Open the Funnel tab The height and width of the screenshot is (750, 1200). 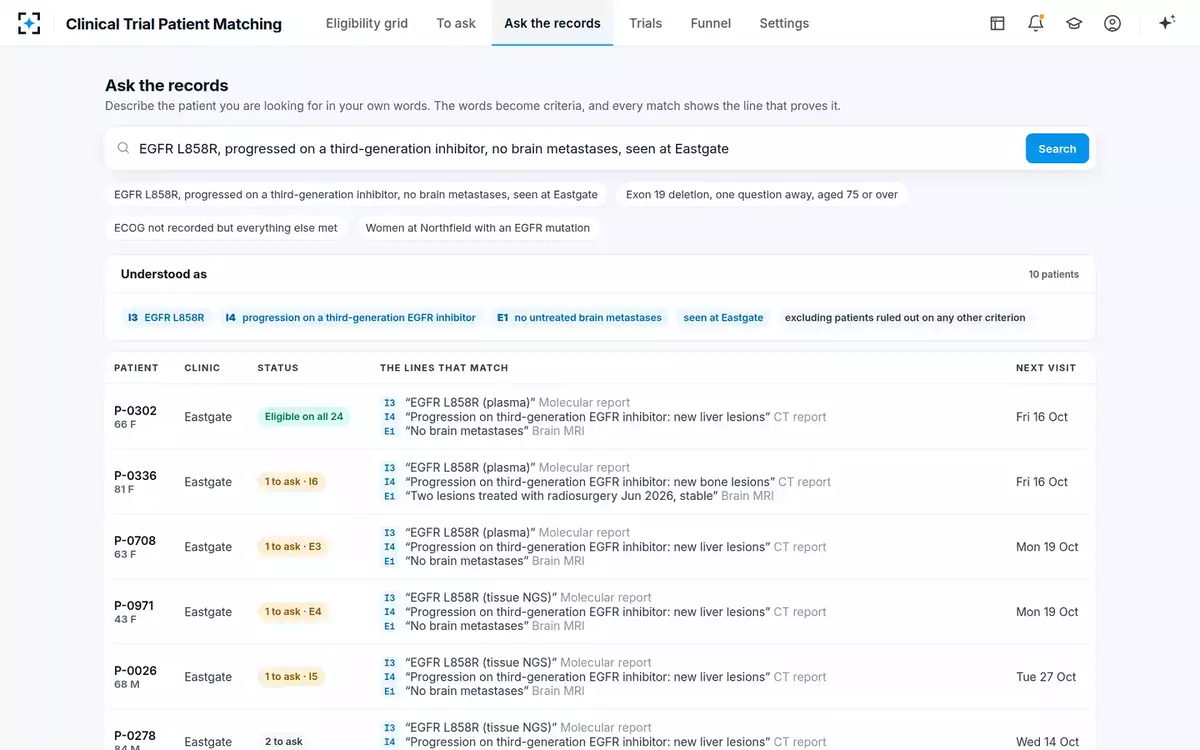711,23
